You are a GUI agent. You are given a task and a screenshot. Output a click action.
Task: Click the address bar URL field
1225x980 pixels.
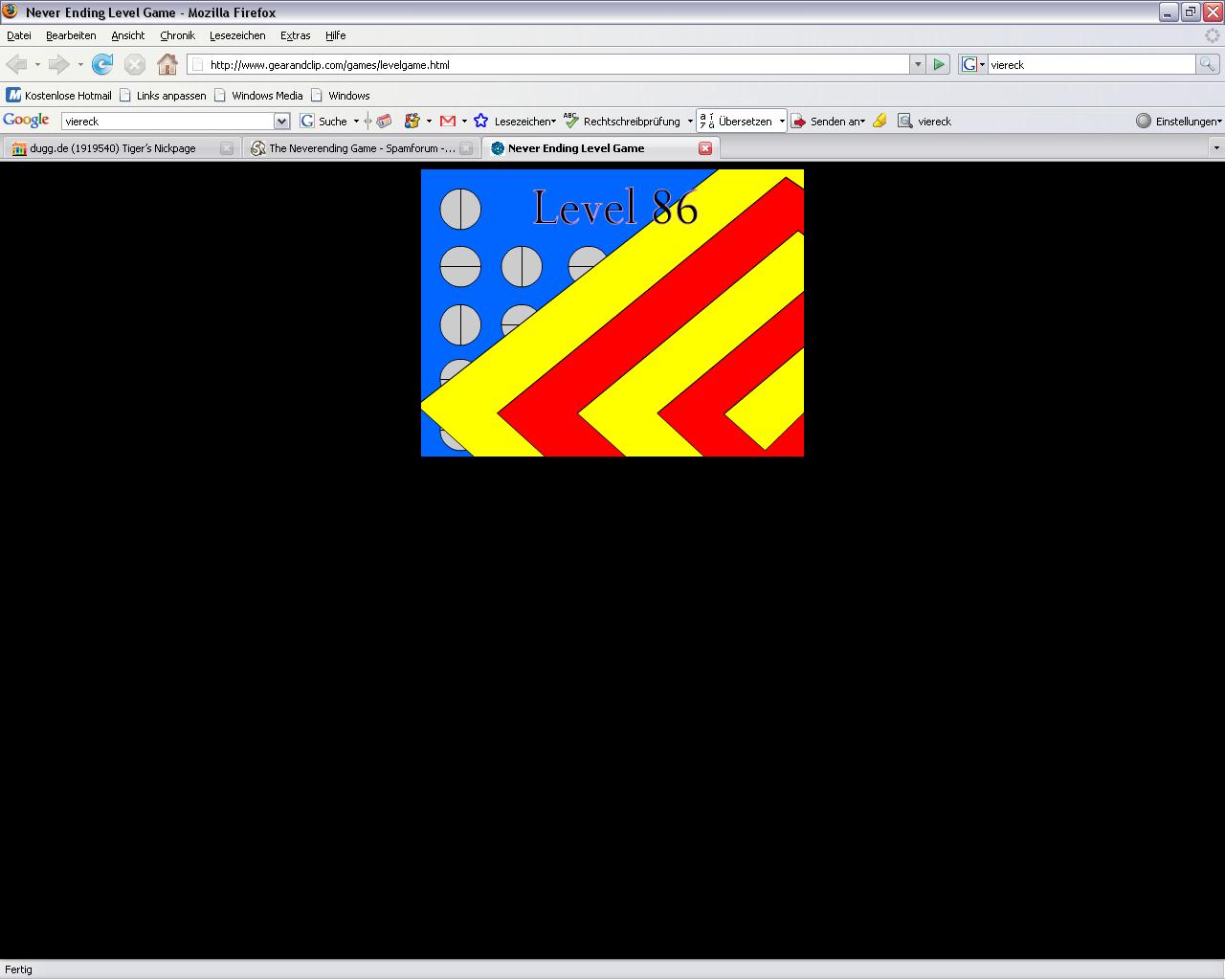click(555, 65)
